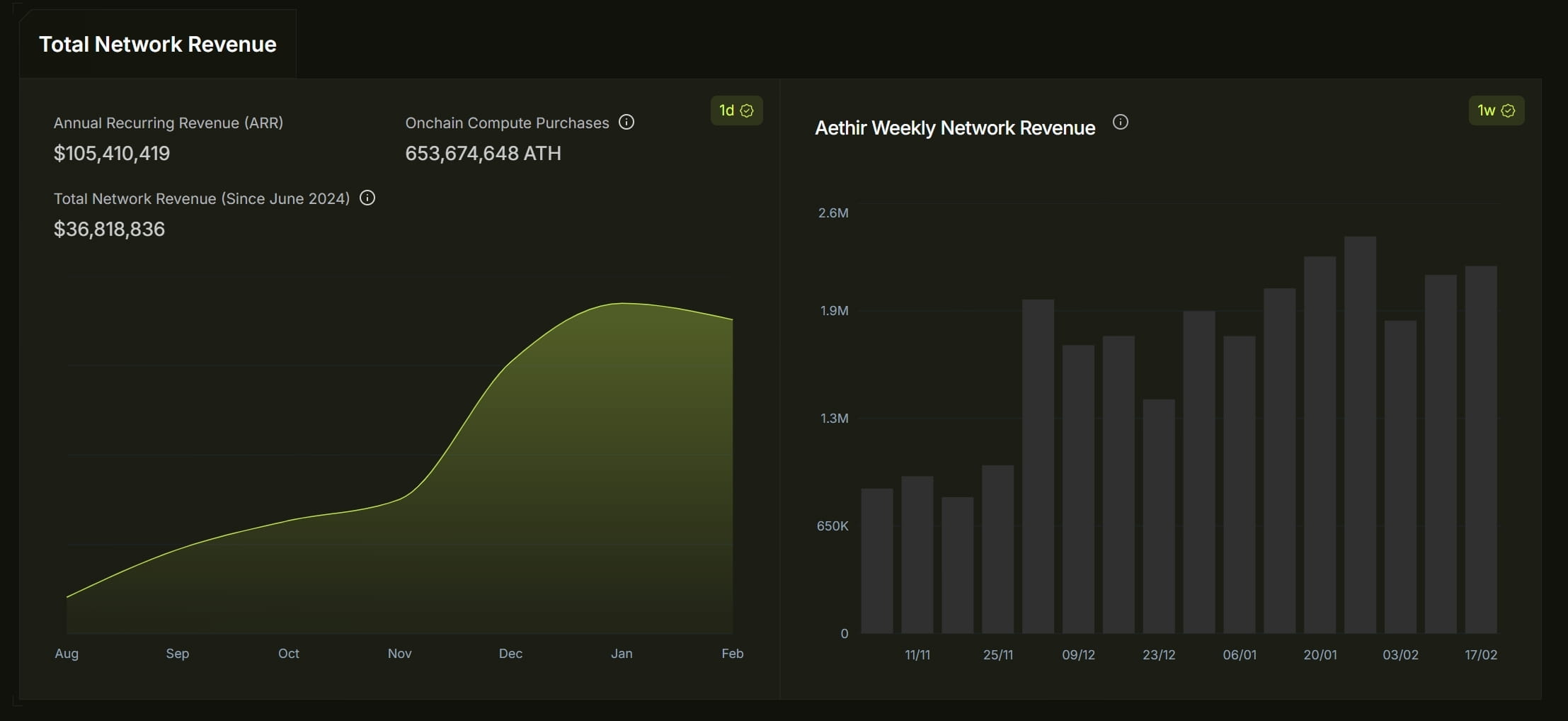Select the first bar in the weekly revenue chart

click(877, 561)
